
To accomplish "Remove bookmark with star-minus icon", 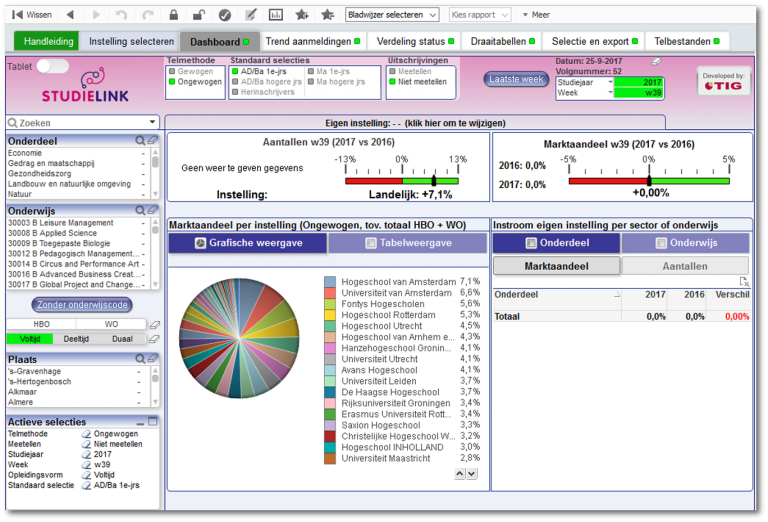I will click(327, 15).
